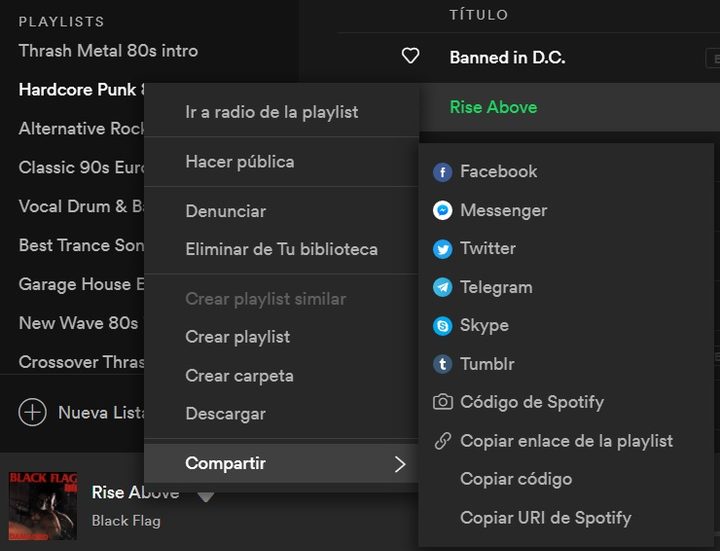Click the Twitter bird icon

(442, 249)
